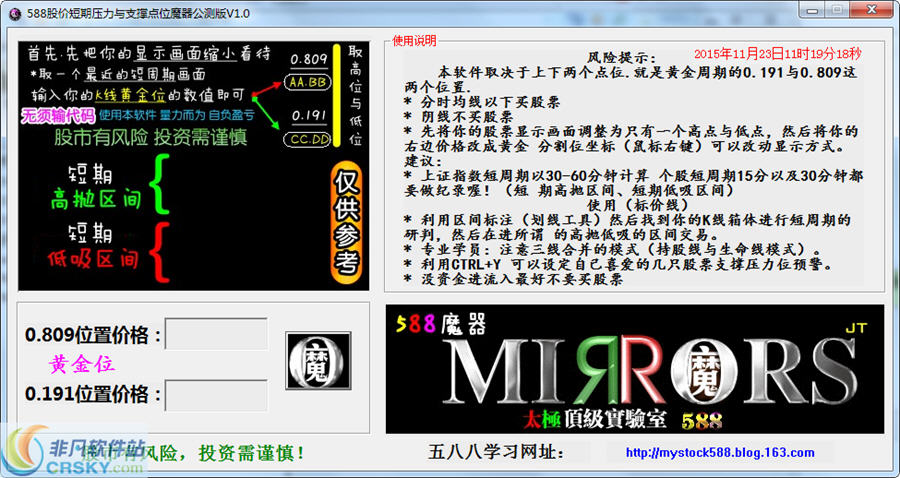
Task: Click the 阴线不买股票 line
Action: point(459,117)
